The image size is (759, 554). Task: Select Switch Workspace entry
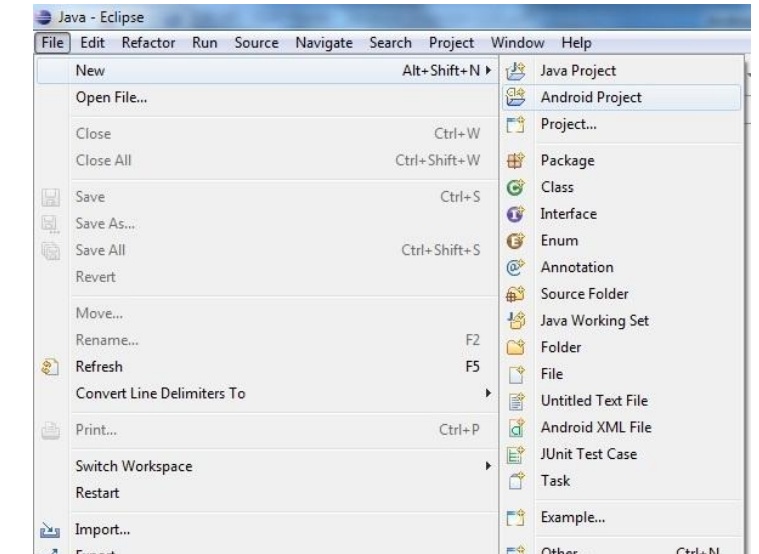point(268,466)
